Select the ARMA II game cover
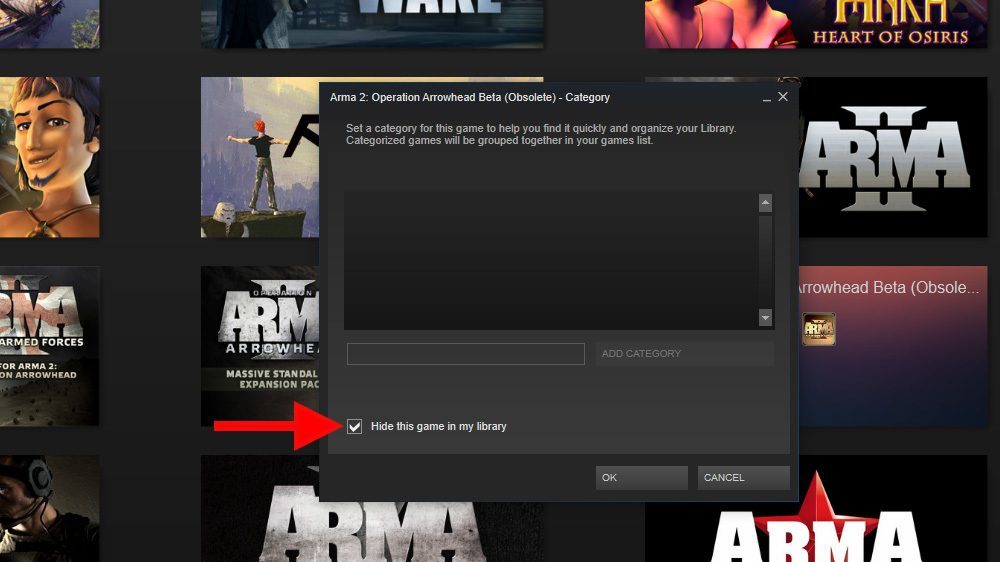 point(893,158)
